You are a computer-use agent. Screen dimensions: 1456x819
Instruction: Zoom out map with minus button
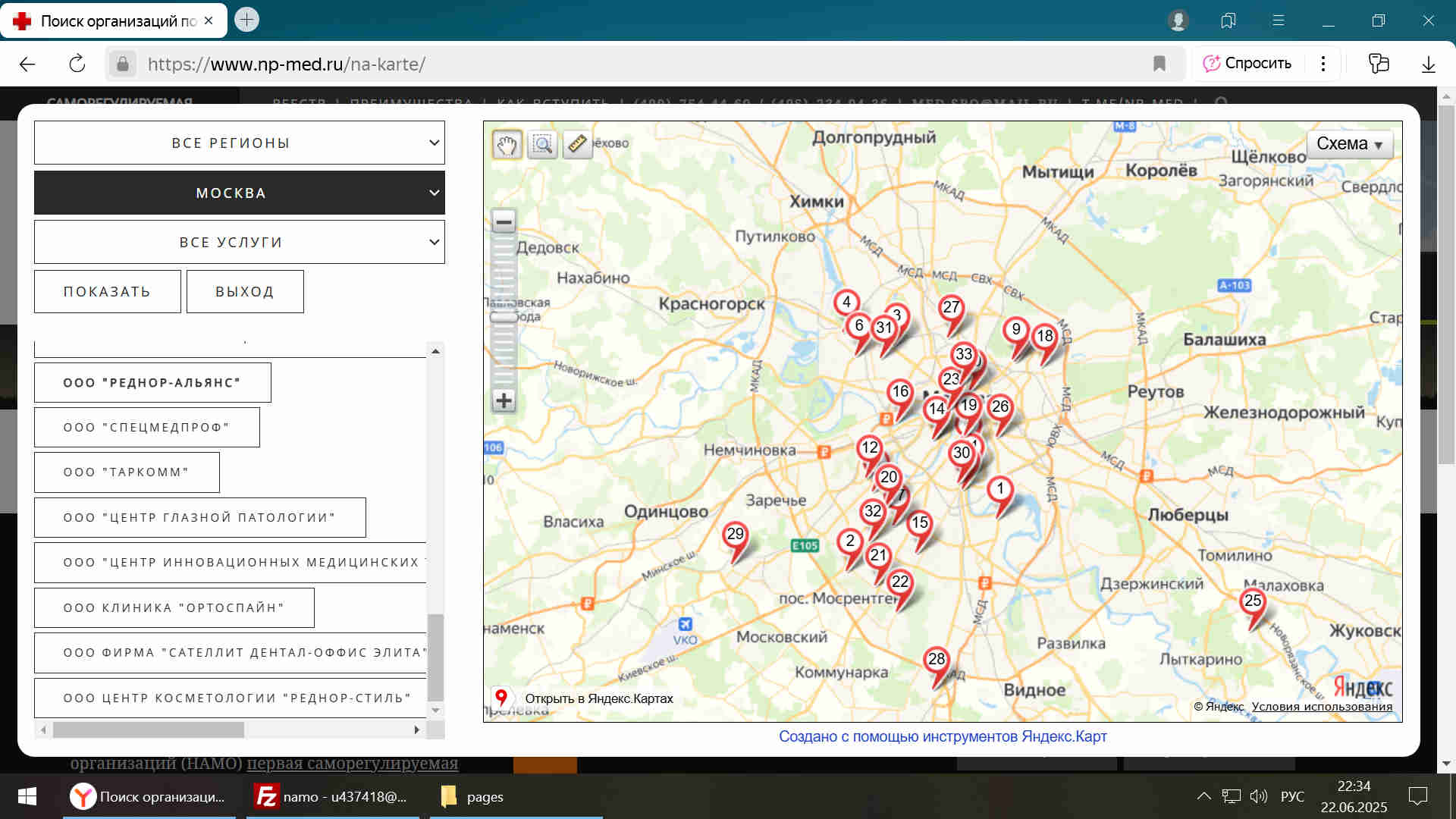point(504,222)
